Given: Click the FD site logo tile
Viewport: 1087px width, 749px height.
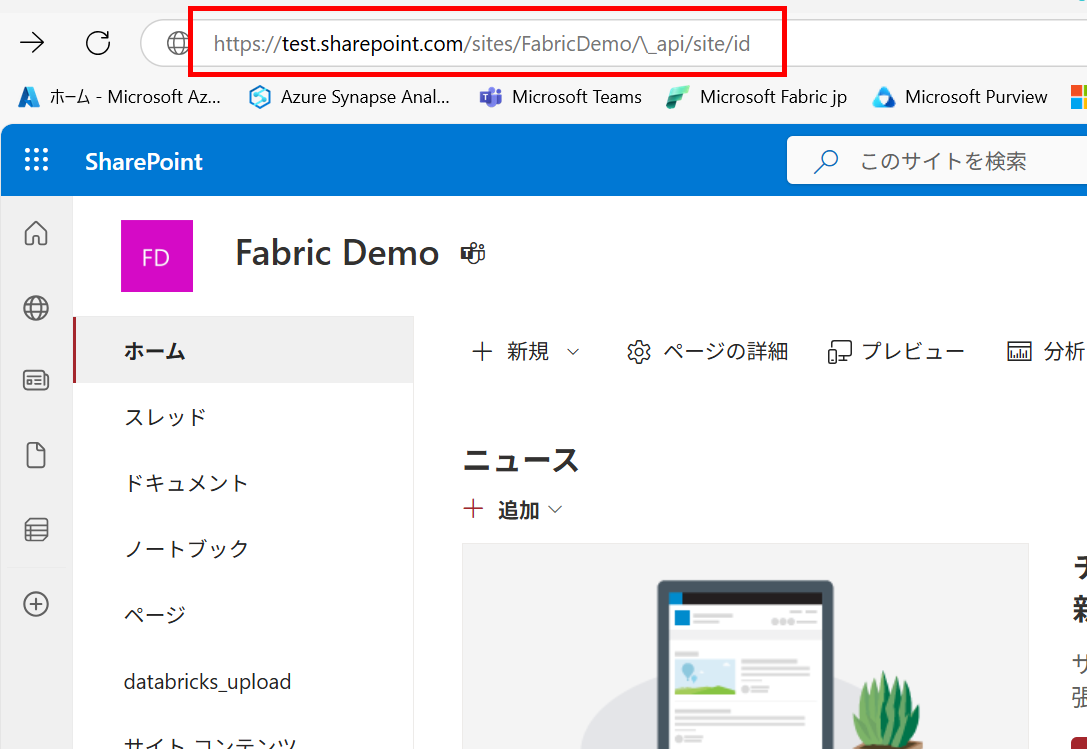Looking at the screenshot, I should [157, 256].
